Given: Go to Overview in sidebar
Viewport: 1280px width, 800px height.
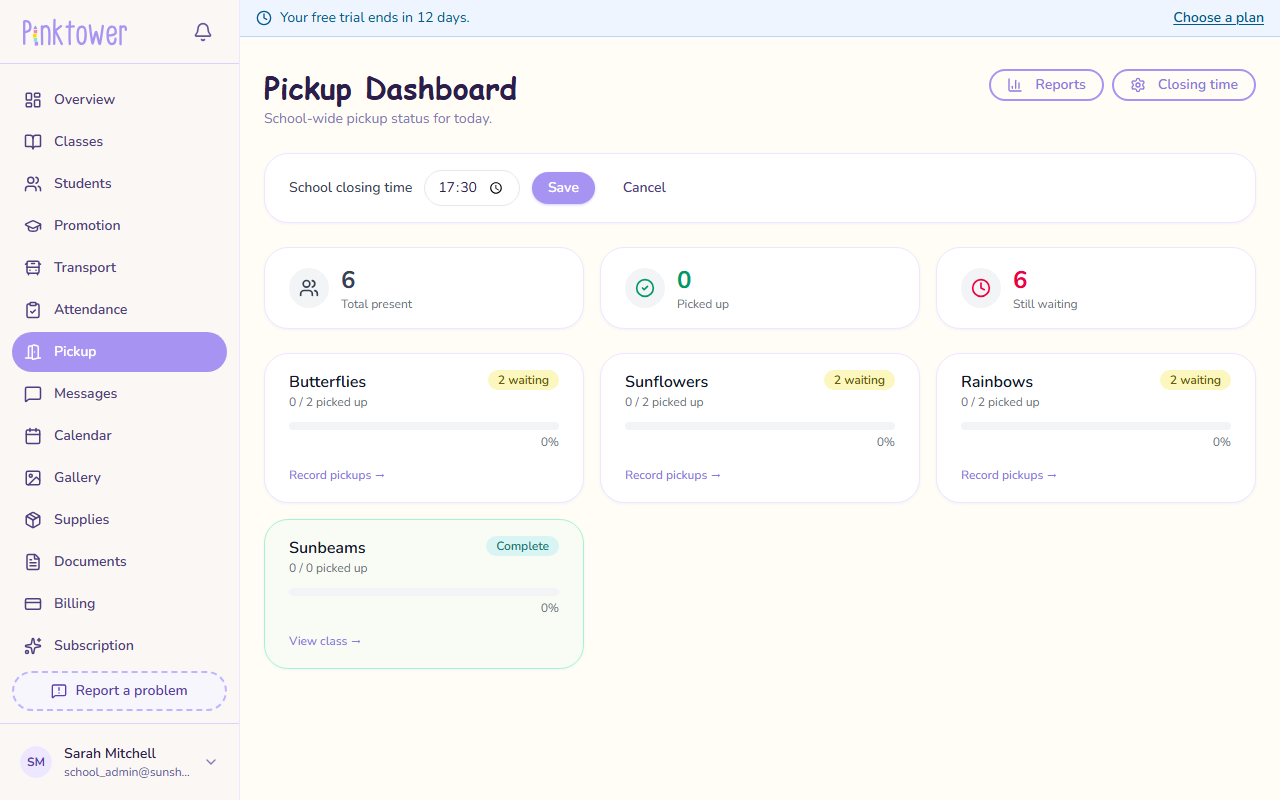Looking at the screenshot, I should (119, 100).
